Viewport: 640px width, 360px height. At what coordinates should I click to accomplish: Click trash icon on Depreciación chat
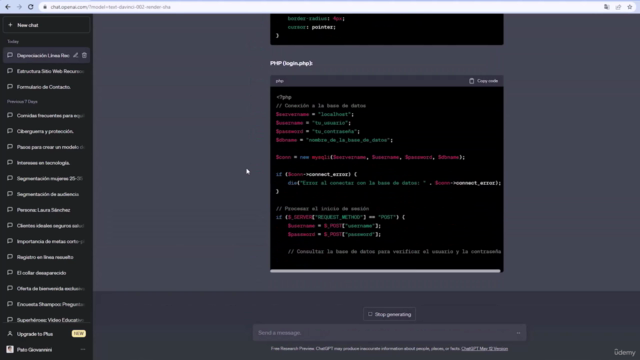pyautogui.click(x=84, y=55)
